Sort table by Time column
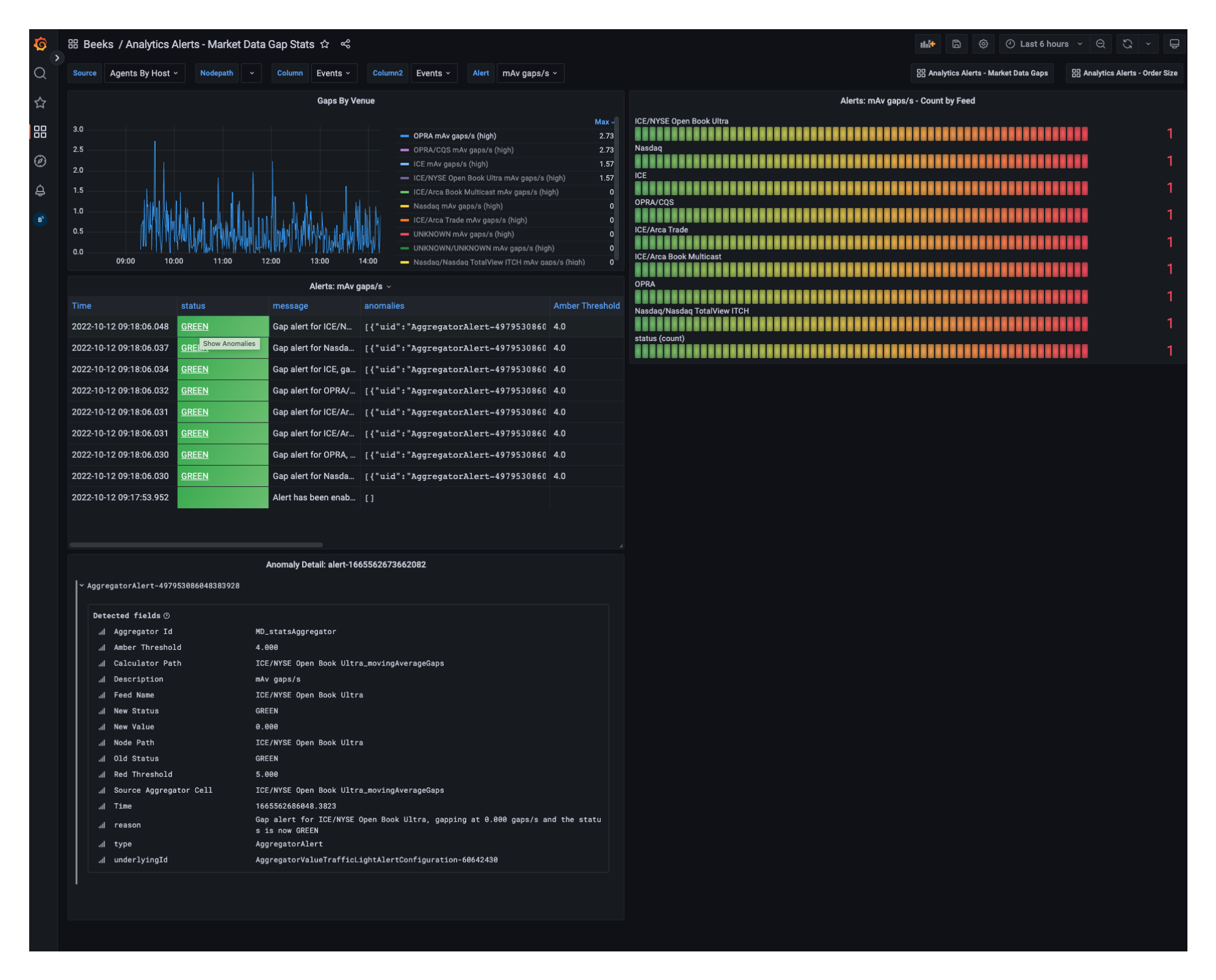The image size is (1216, 980). point(81,306)
